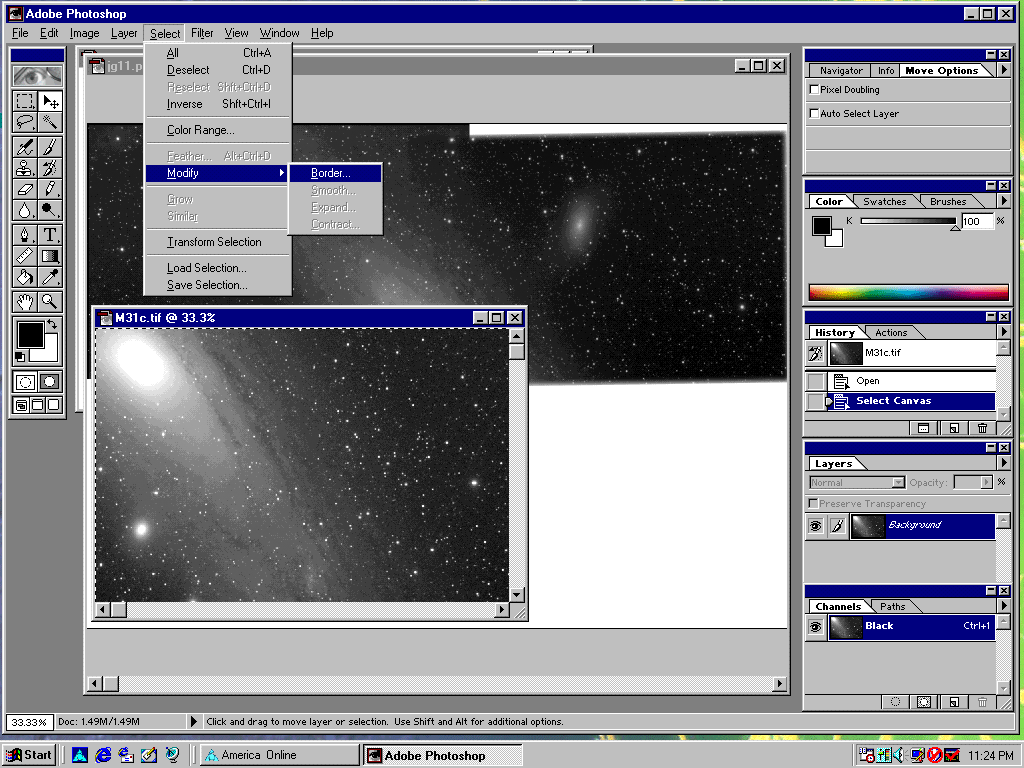This screenshot has height=768, width=1024.
Task: Click the Adobe Photoshop taskbar button
Action: (x=443, y=755)
